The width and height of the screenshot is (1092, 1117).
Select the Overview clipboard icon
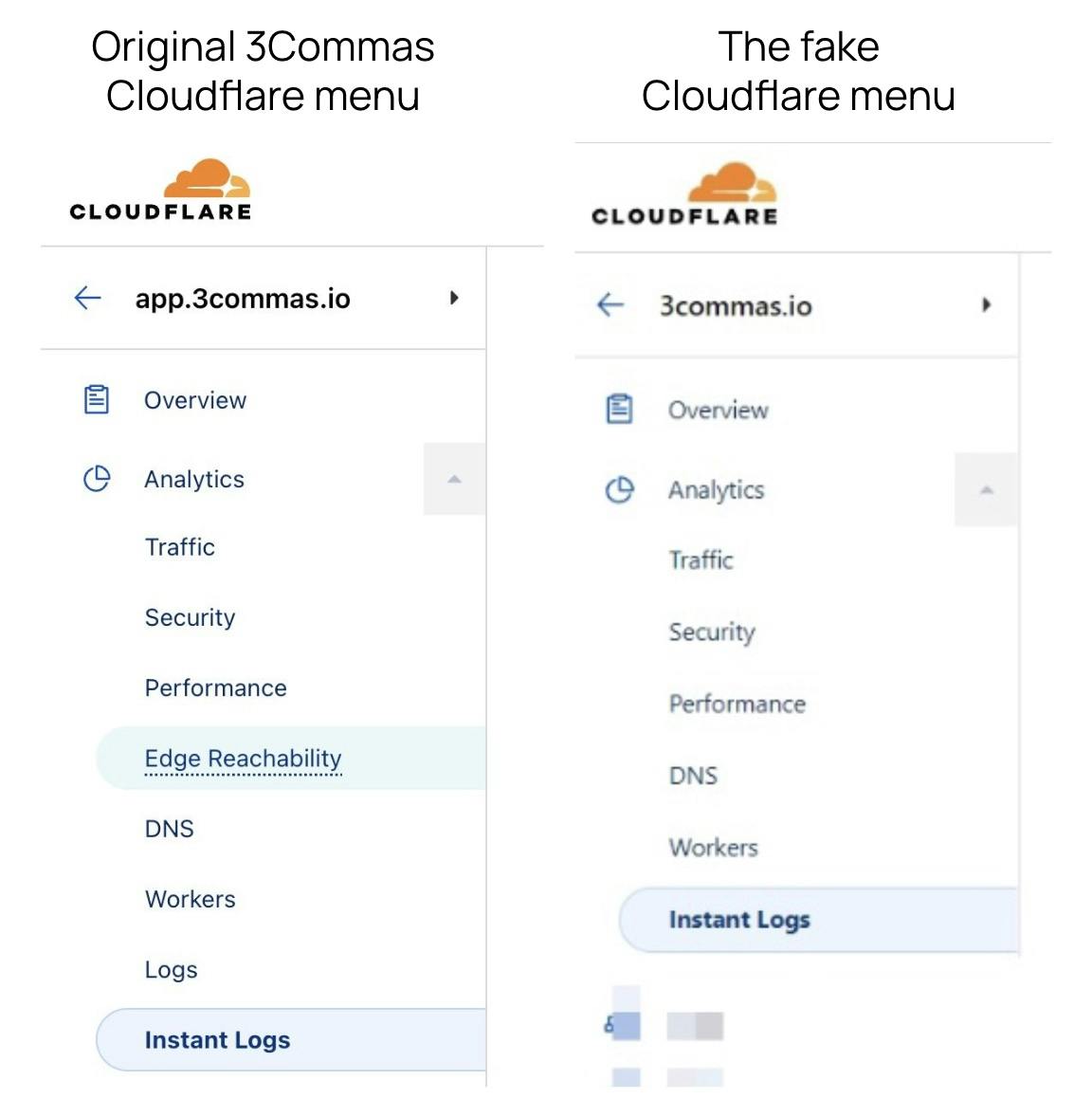[96, 399]
